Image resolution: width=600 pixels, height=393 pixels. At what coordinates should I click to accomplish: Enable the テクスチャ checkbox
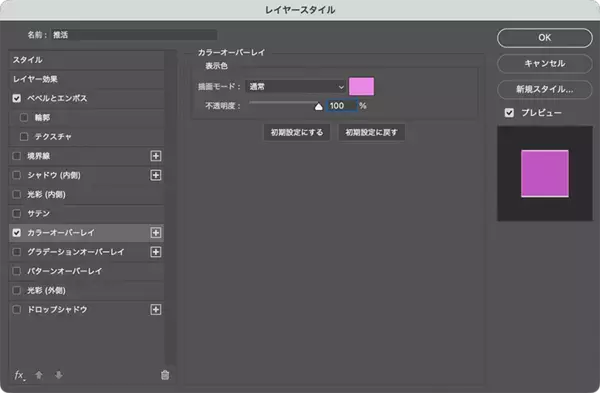pos(24,137)
